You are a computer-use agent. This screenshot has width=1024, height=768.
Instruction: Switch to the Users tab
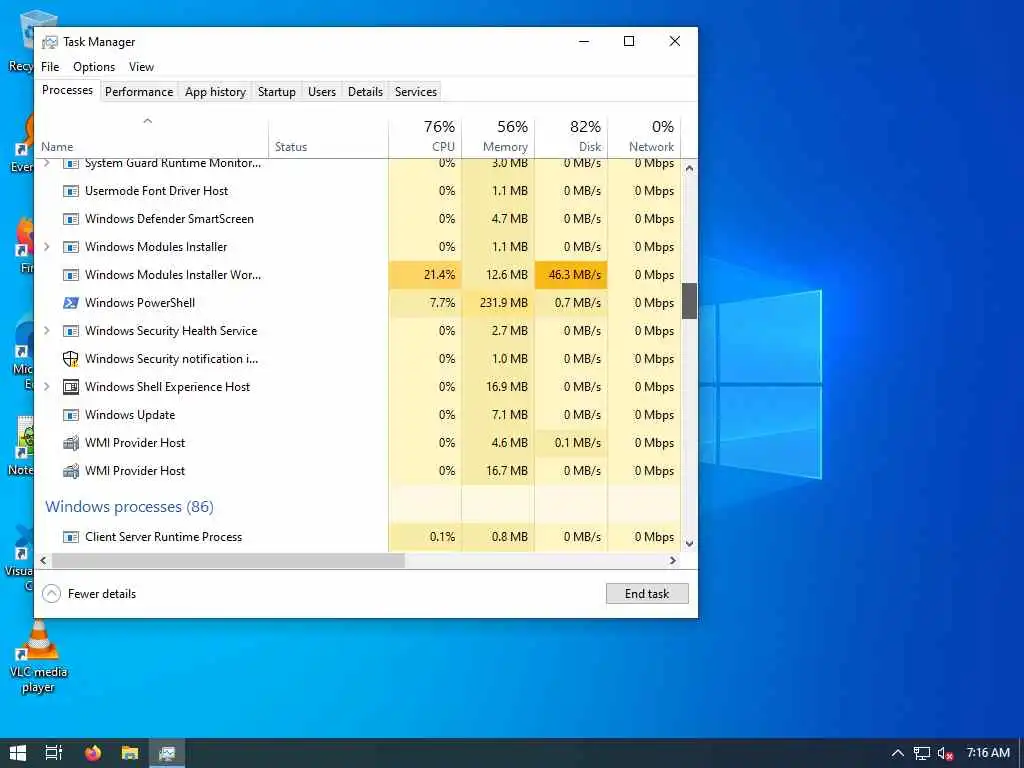click(322, 92)
